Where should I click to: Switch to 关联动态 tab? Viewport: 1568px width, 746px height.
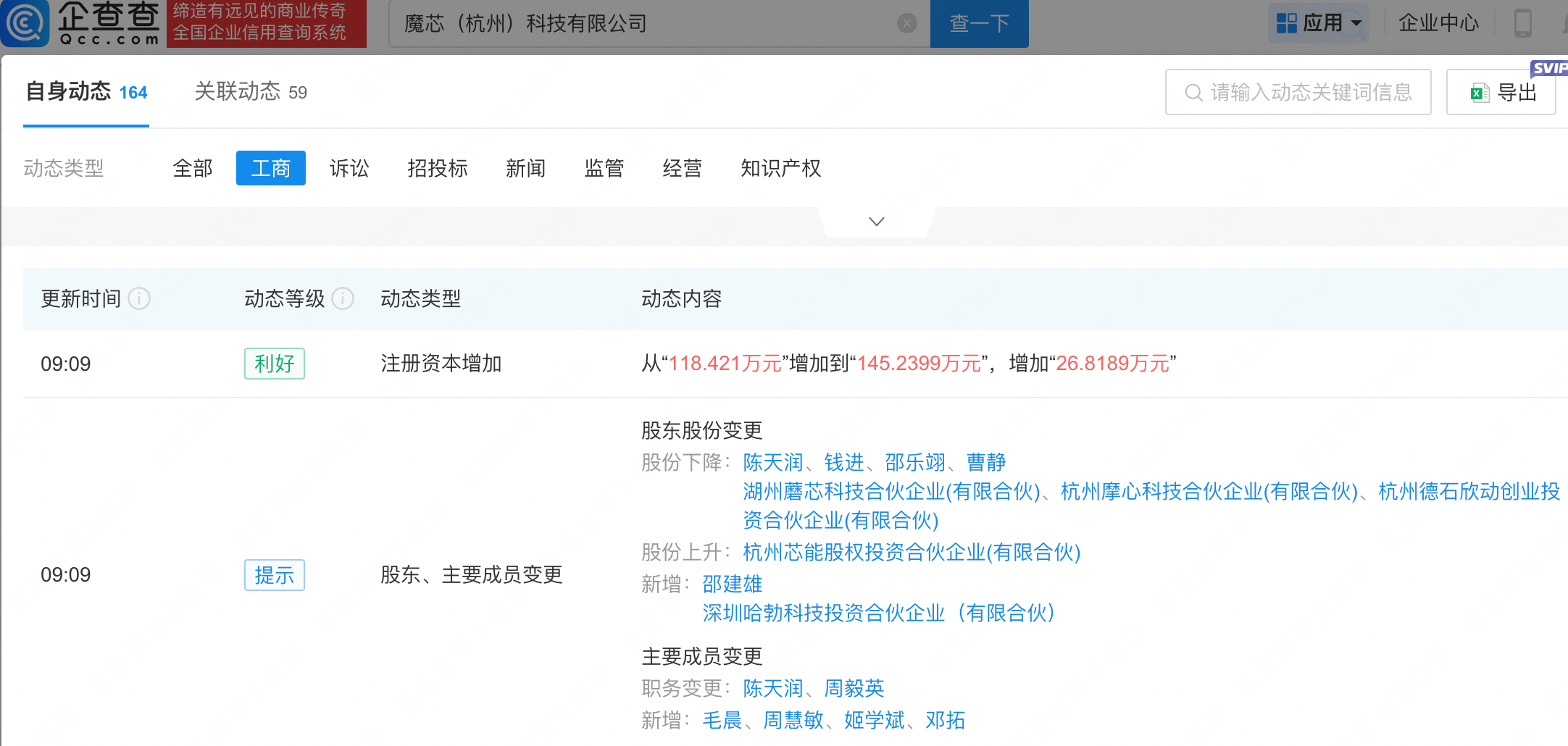tap(250, 92)
